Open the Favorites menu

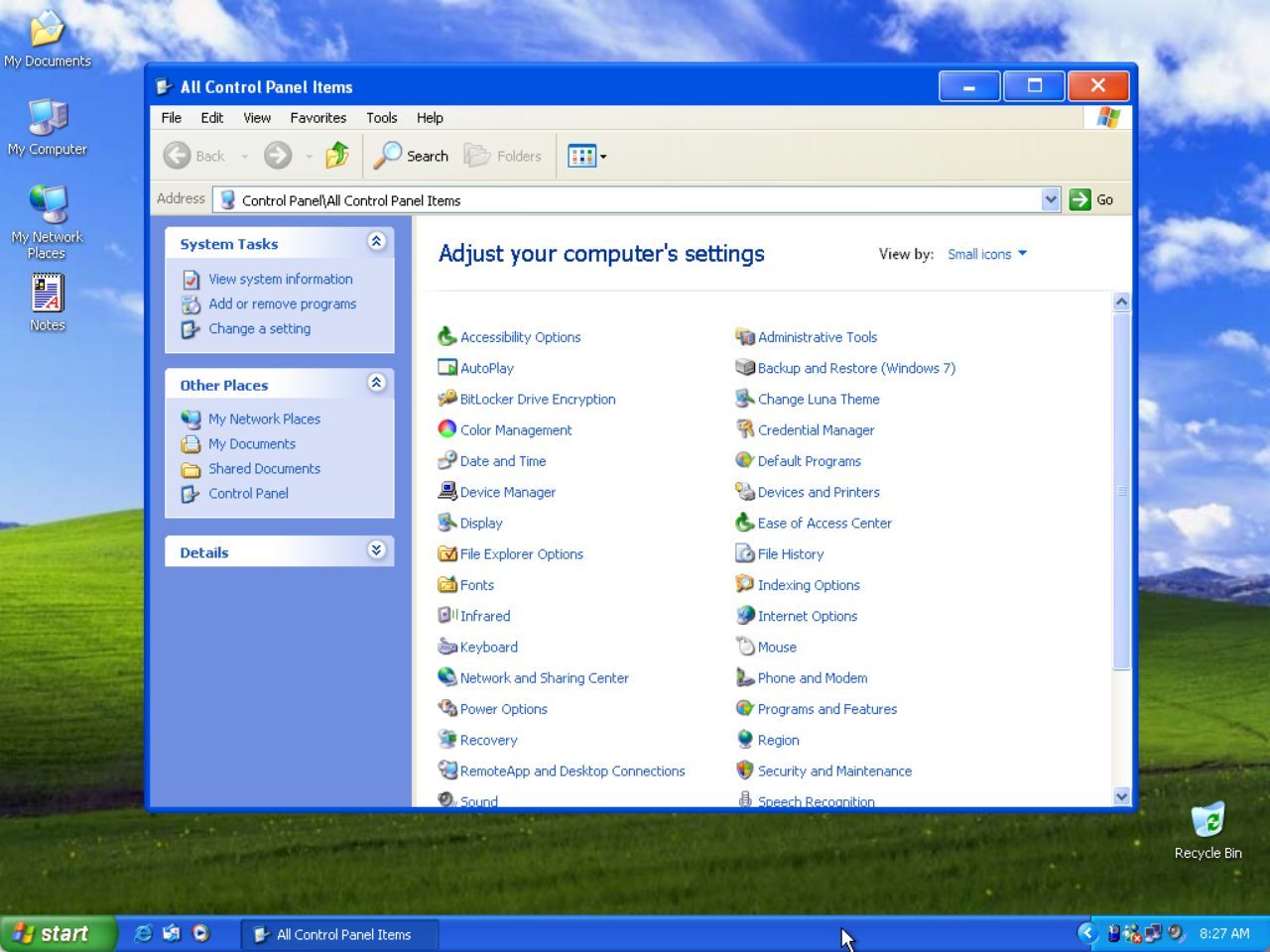coord(318,117)
